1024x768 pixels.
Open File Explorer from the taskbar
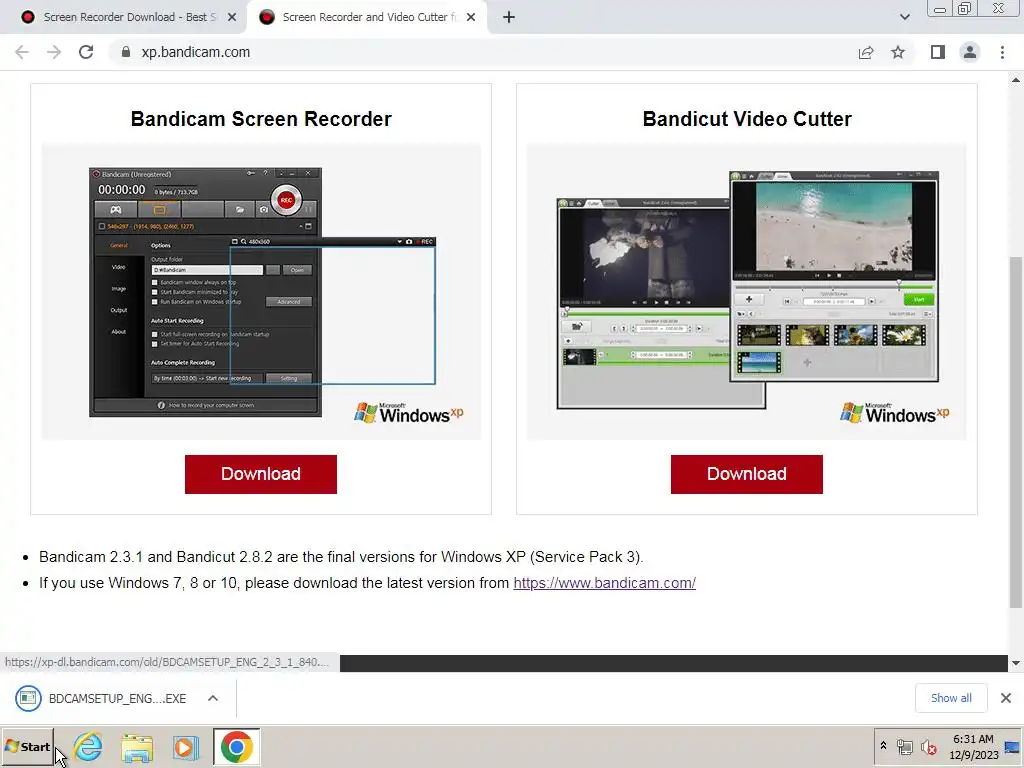(x=136, y=747)
